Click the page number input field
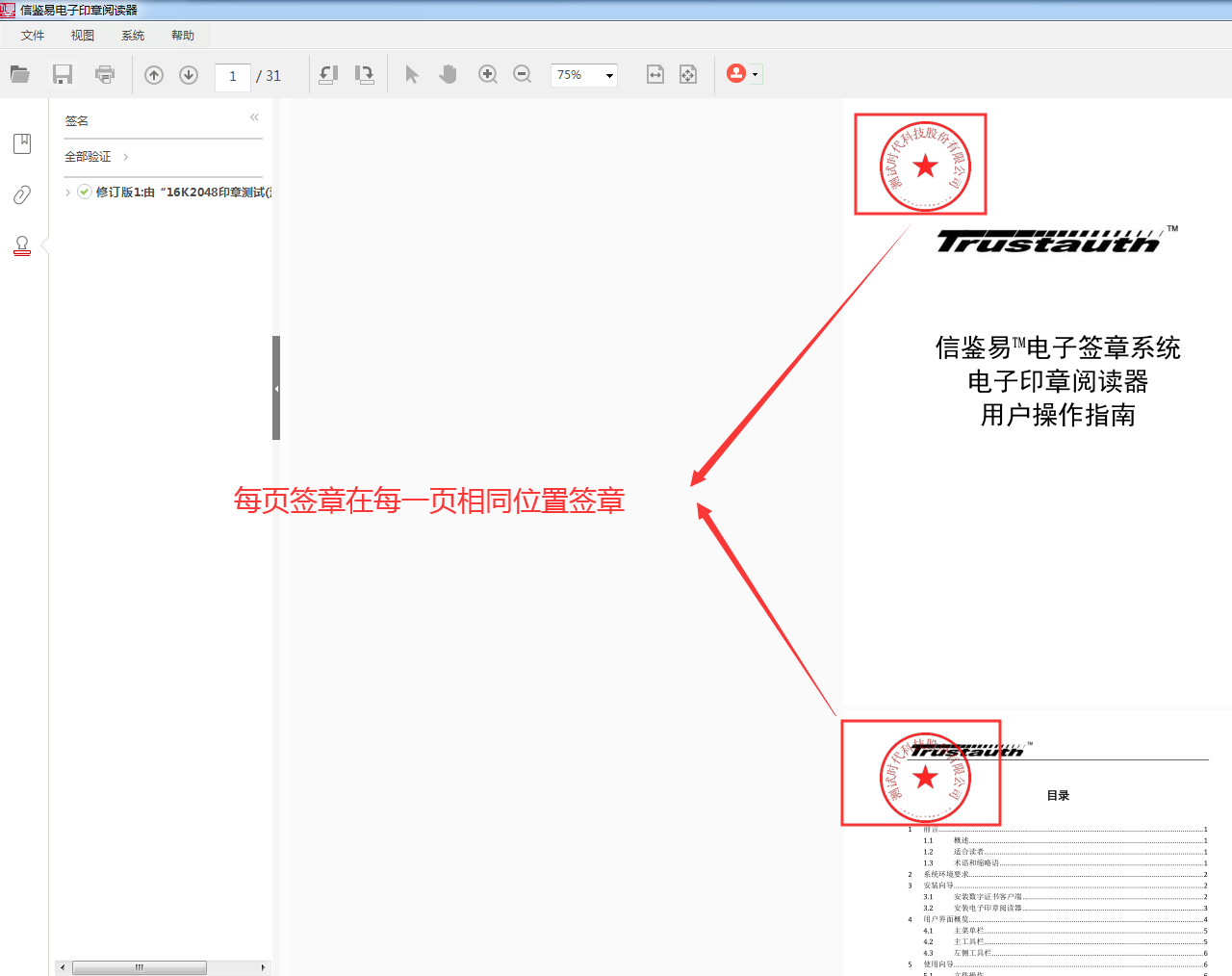This screenshot has height=976, width=1232. [x=233, y=76]
